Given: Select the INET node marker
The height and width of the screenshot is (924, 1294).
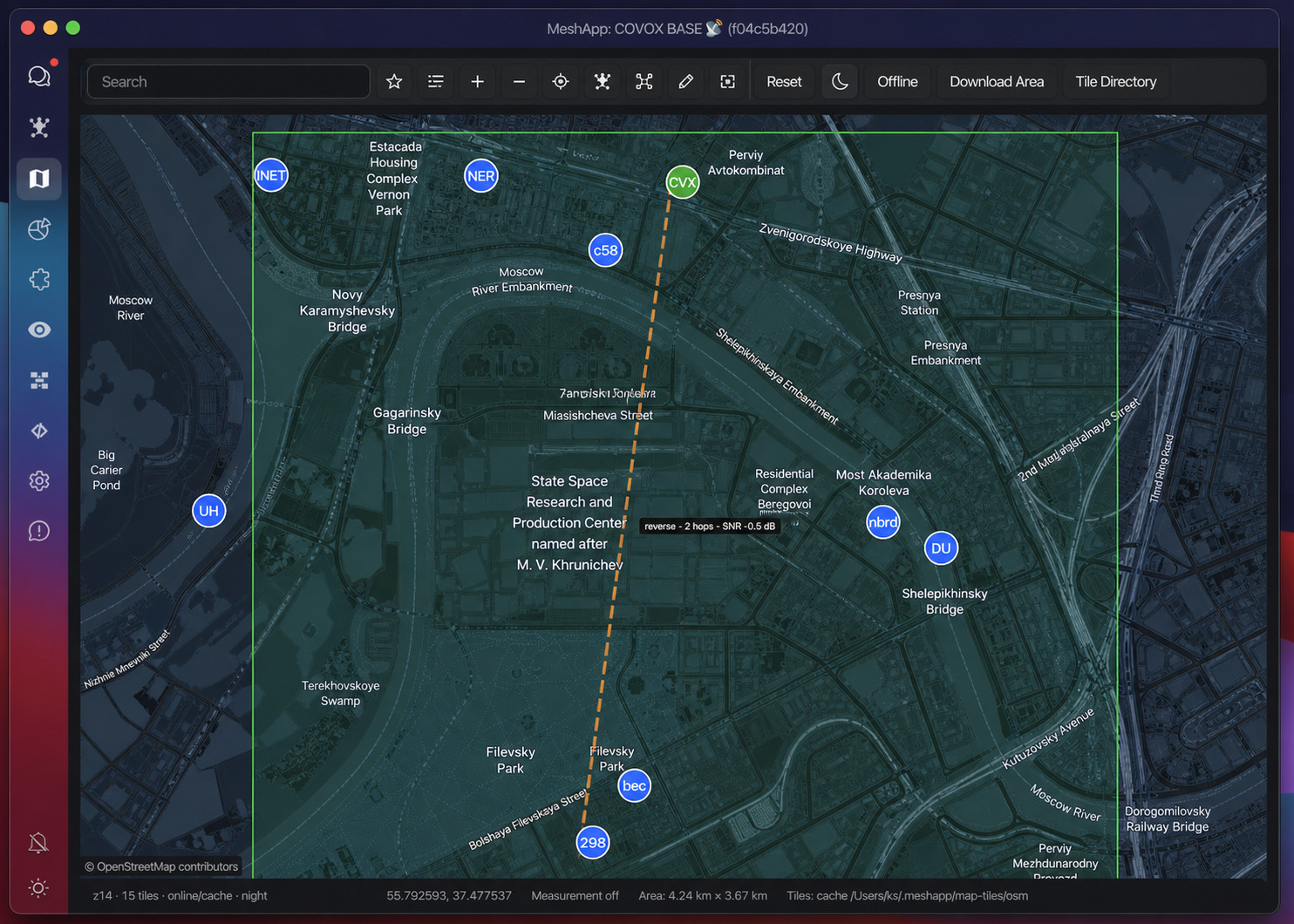Looking at the screenshot, I should [271, 175].
